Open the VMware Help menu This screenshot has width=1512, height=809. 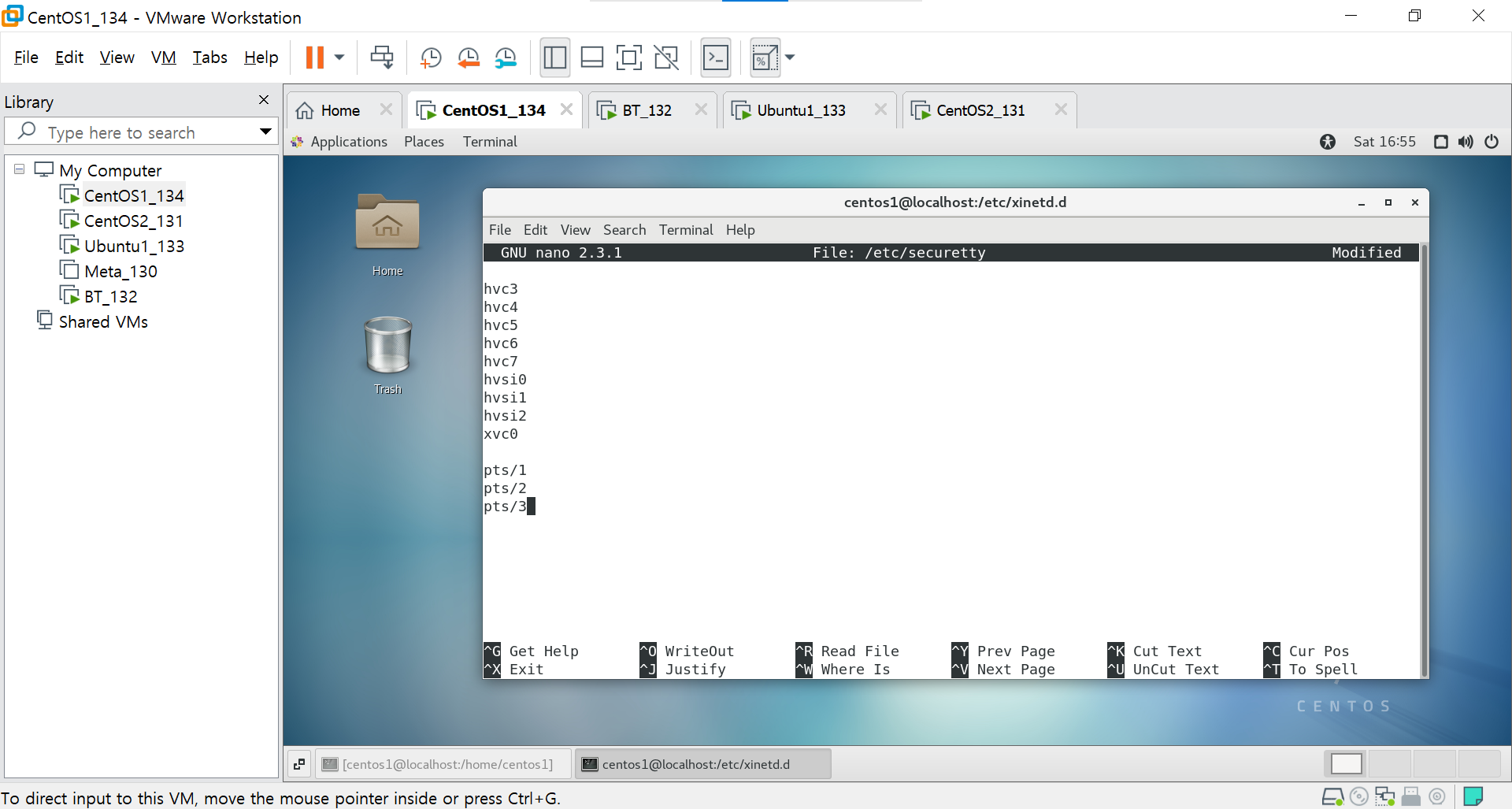pyautogui.click(x=261, y=58)
